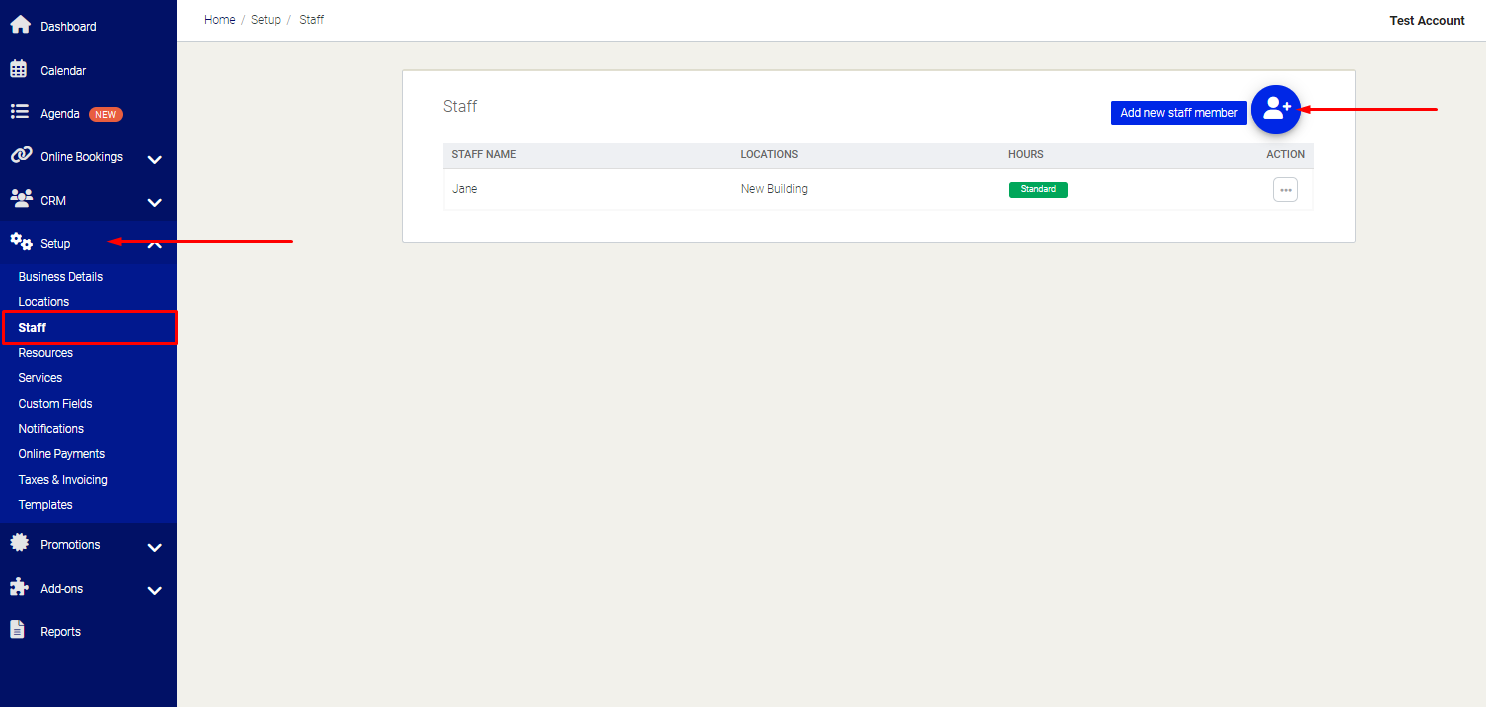Click the Dashboard home icon
Viewport: 1486px width, 707px height.
pos(20,26)
